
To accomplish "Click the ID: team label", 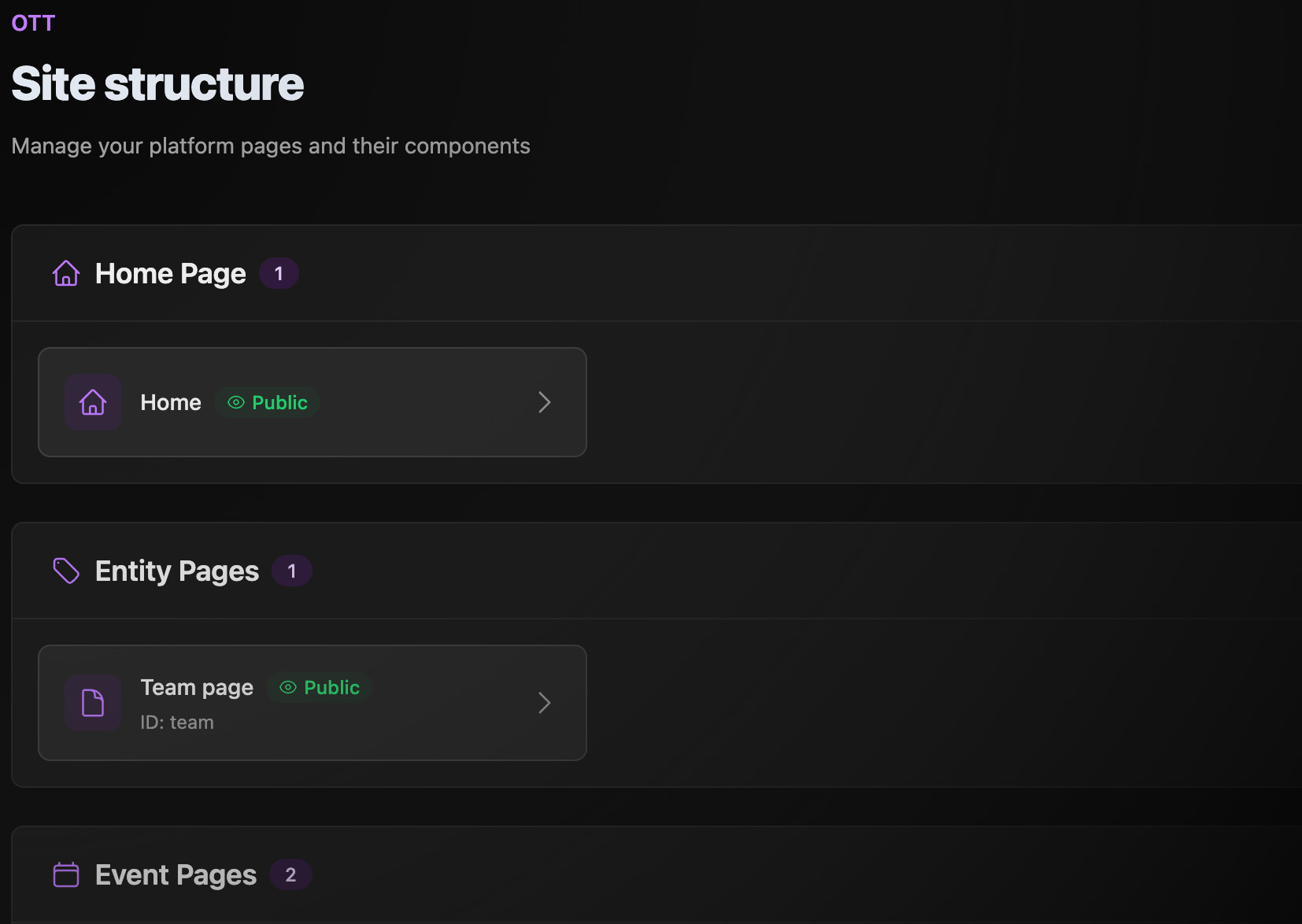I will [177, 723].
